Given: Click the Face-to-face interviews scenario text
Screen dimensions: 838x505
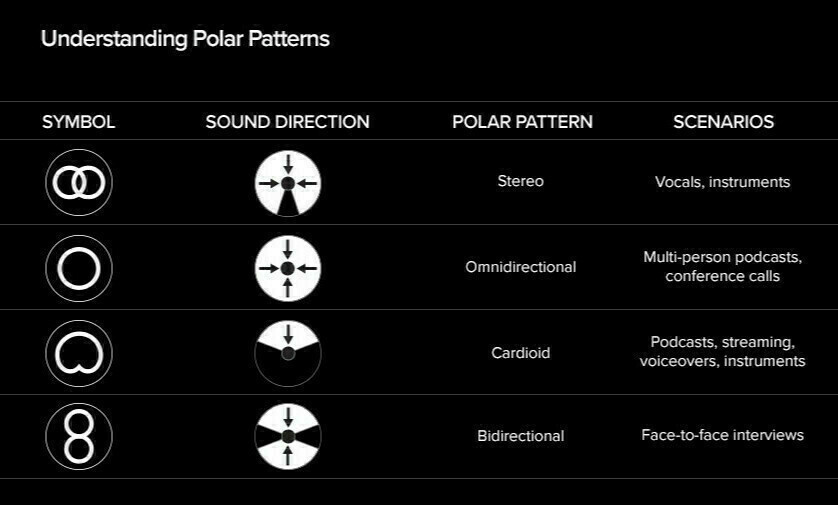Looking at the screenshot, I should click(x=723, y=435).
